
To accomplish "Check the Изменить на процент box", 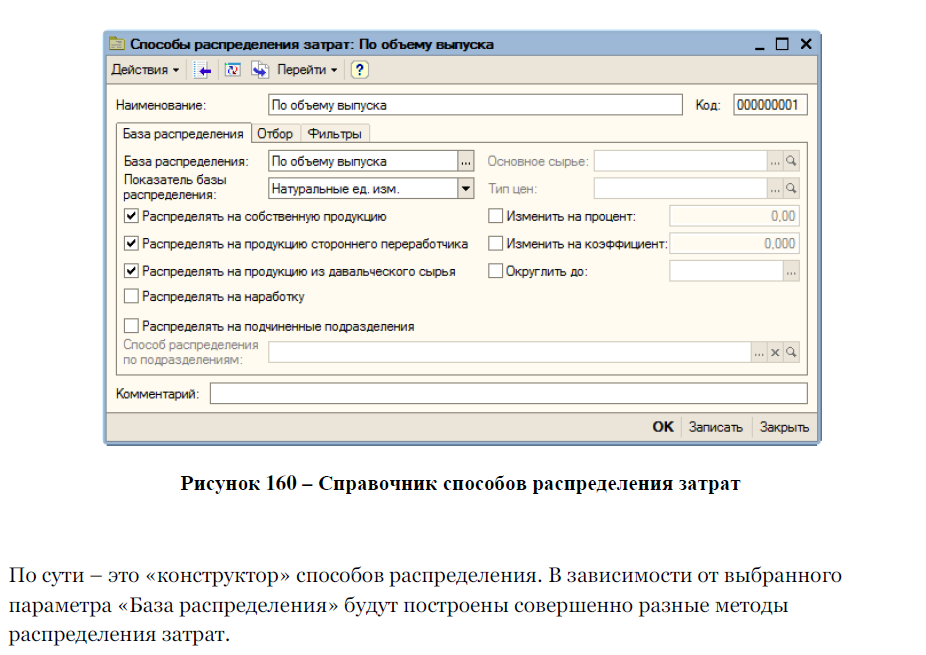I will tap(495, 216).
